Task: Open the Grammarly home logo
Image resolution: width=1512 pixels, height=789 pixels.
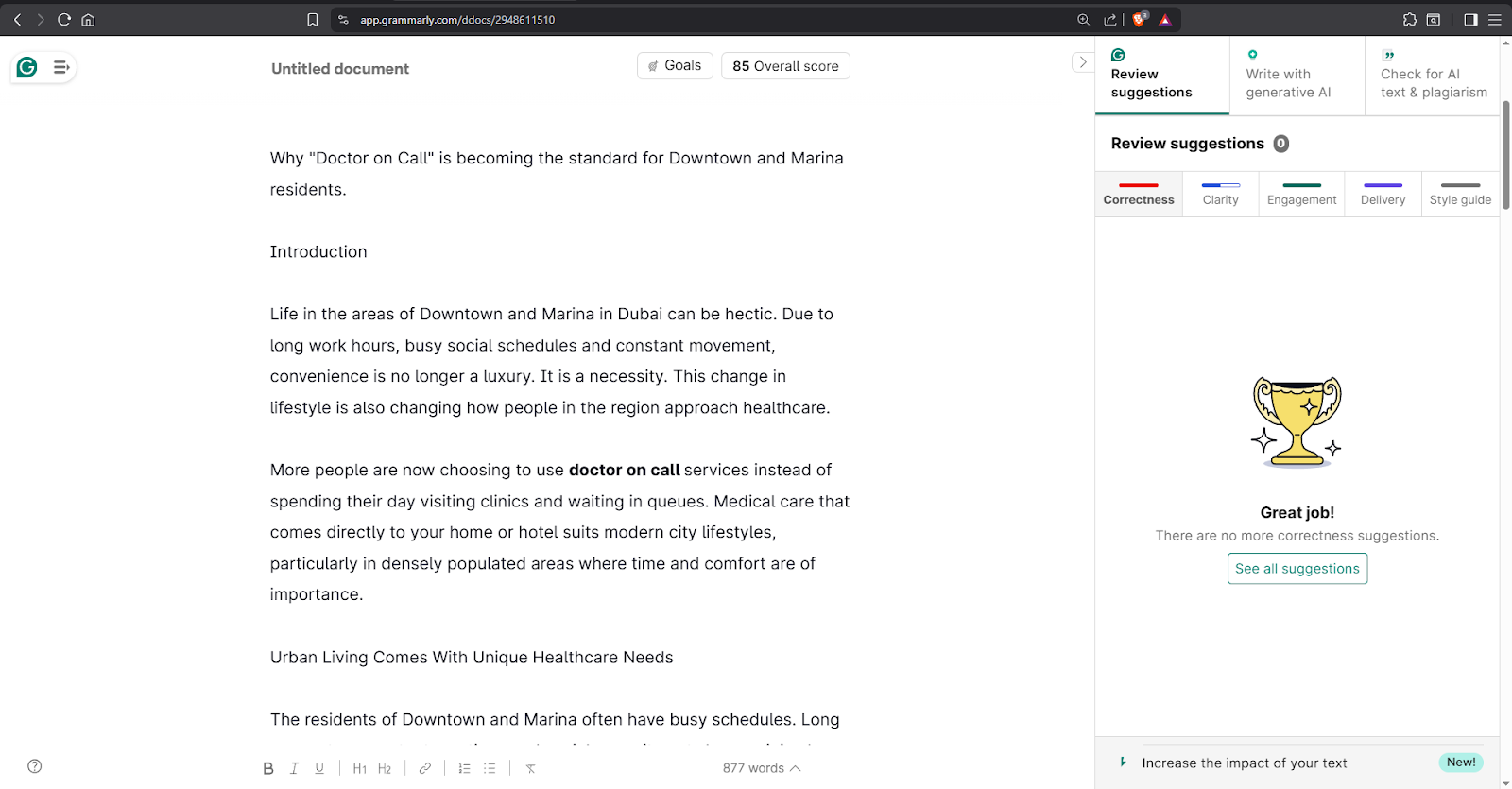Action: pos(27,67)
